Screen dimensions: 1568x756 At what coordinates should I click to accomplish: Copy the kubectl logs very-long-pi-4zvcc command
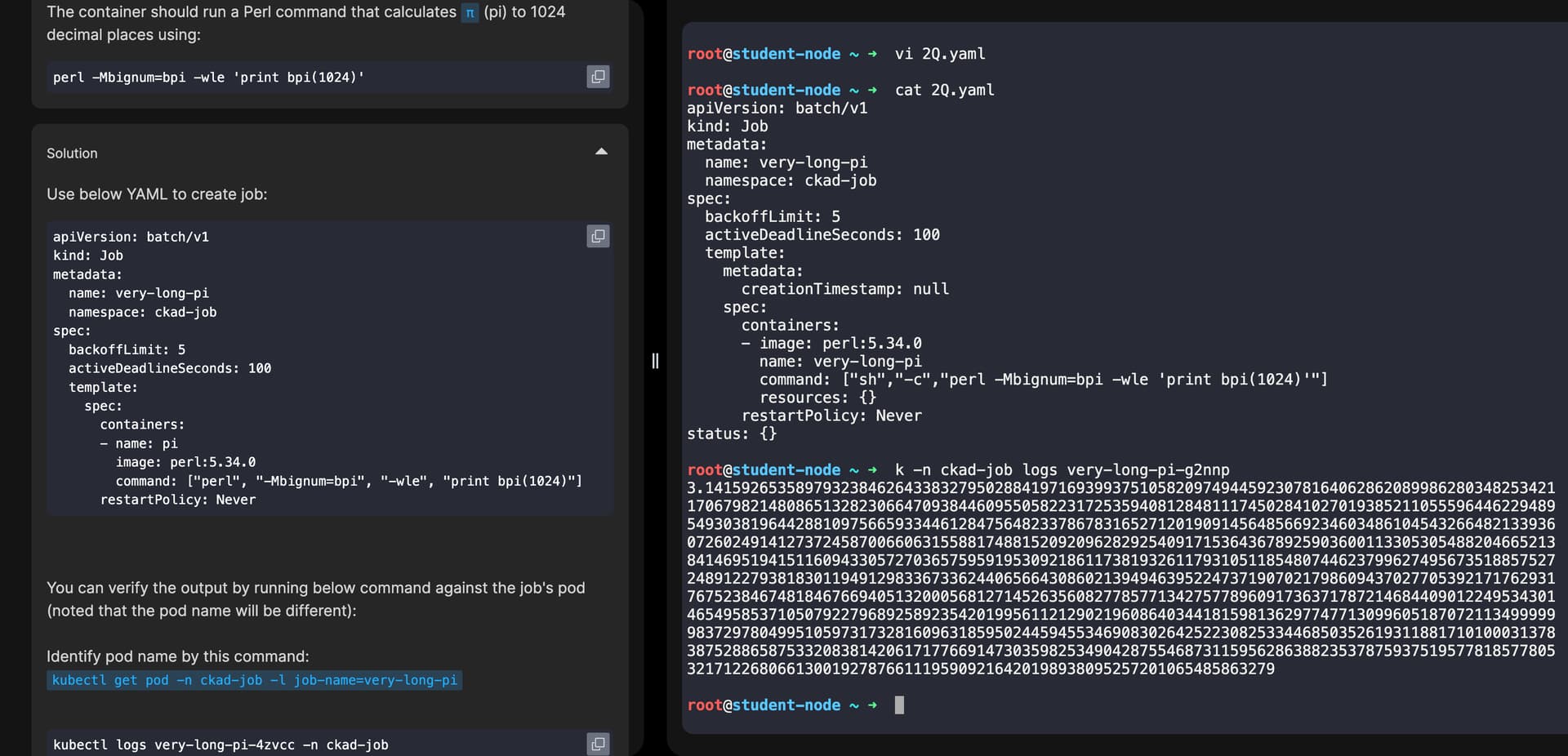click(598, 744)
